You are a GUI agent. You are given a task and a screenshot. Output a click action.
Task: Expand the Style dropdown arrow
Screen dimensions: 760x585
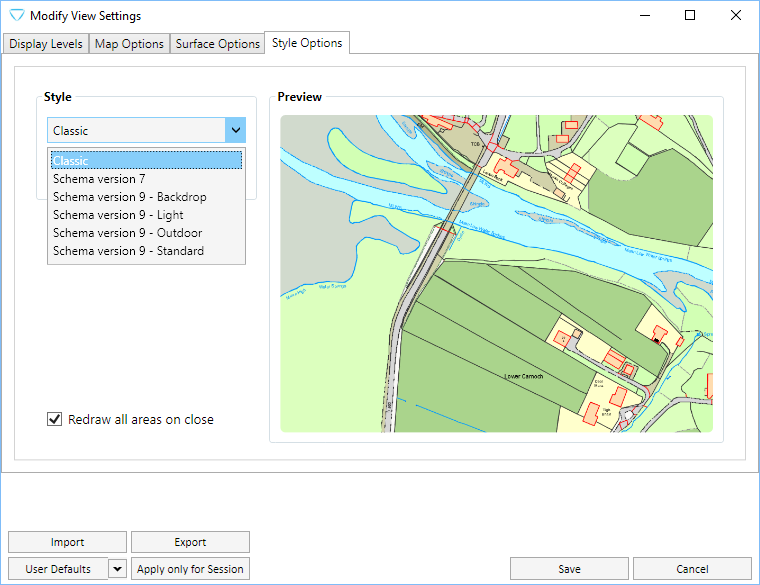[x=235, y=131]
